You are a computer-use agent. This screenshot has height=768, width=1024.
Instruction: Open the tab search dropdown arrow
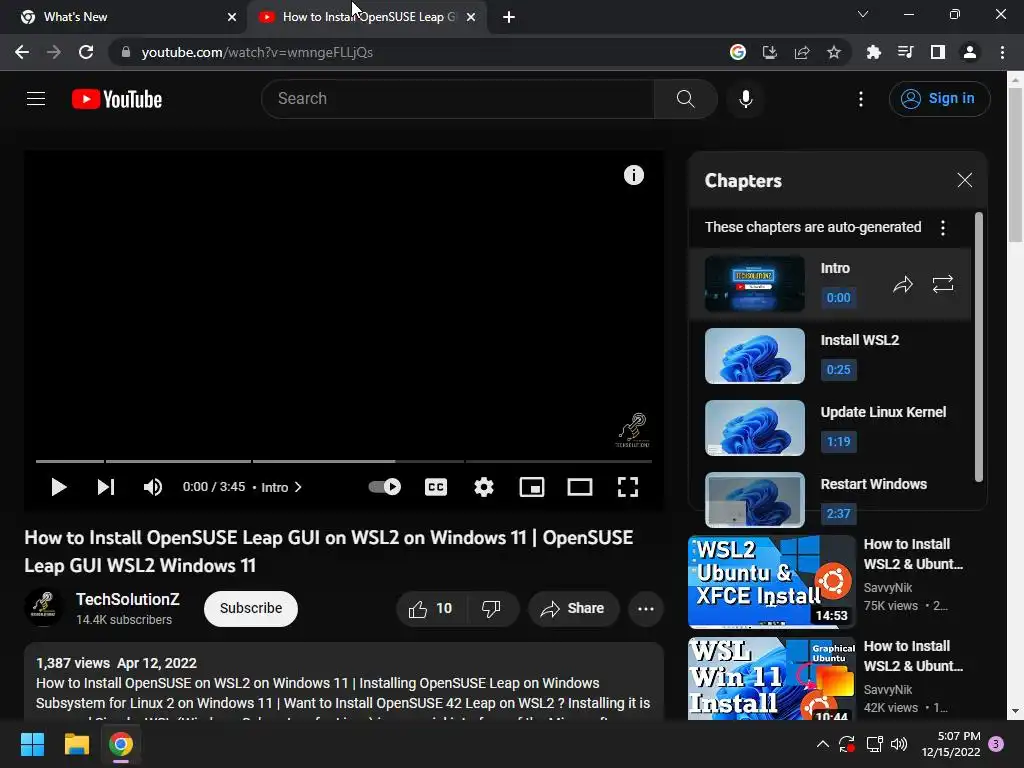pyautogui.click(x=863, y=14)
